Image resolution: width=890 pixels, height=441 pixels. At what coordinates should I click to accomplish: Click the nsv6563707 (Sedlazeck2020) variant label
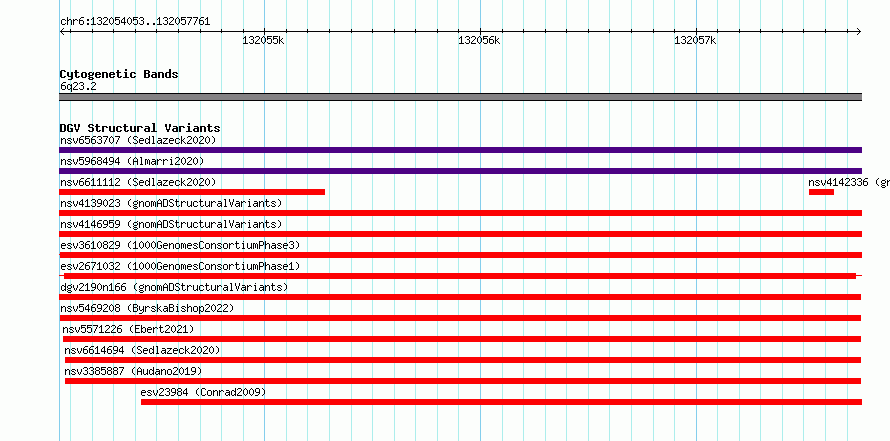138,140
